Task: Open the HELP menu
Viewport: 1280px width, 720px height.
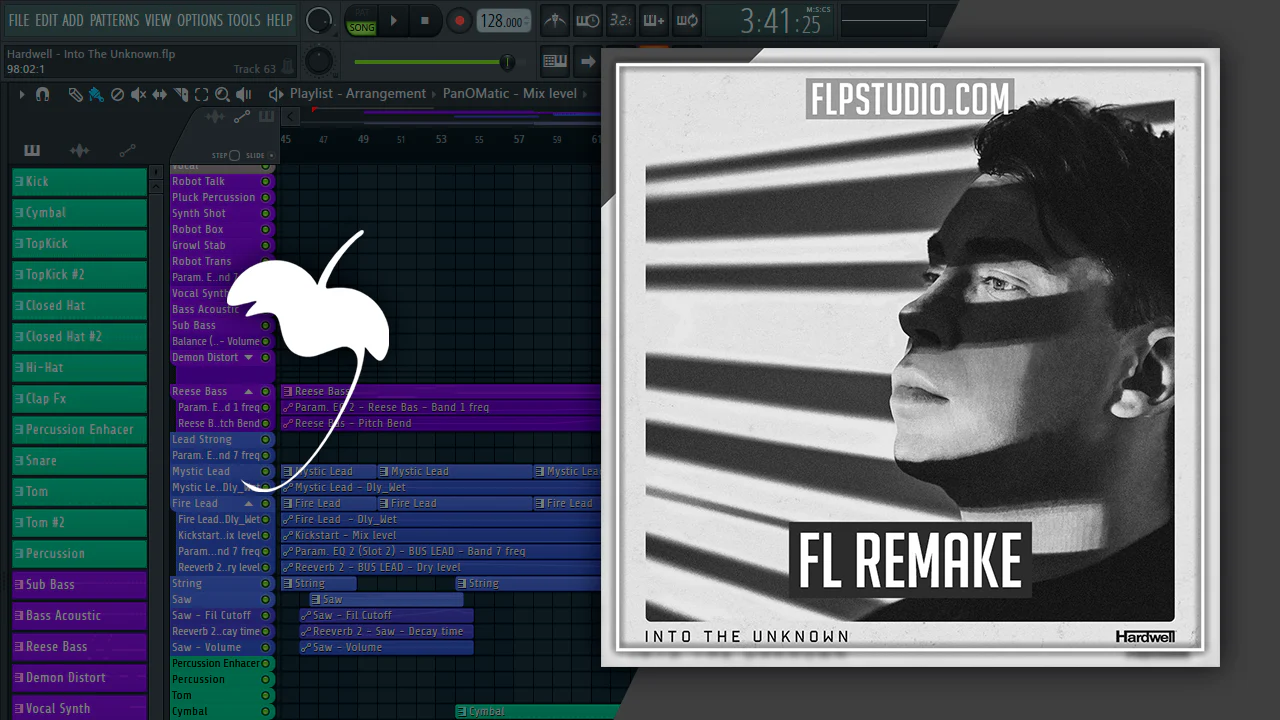Action: pos(280,20)
